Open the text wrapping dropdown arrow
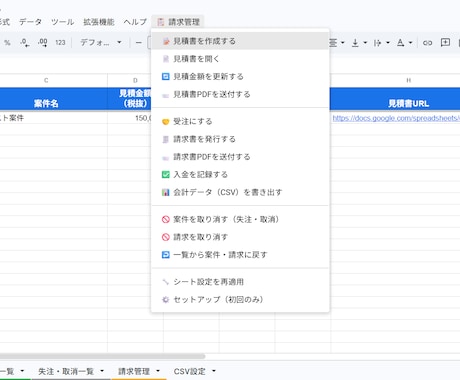 pos(388,43)
